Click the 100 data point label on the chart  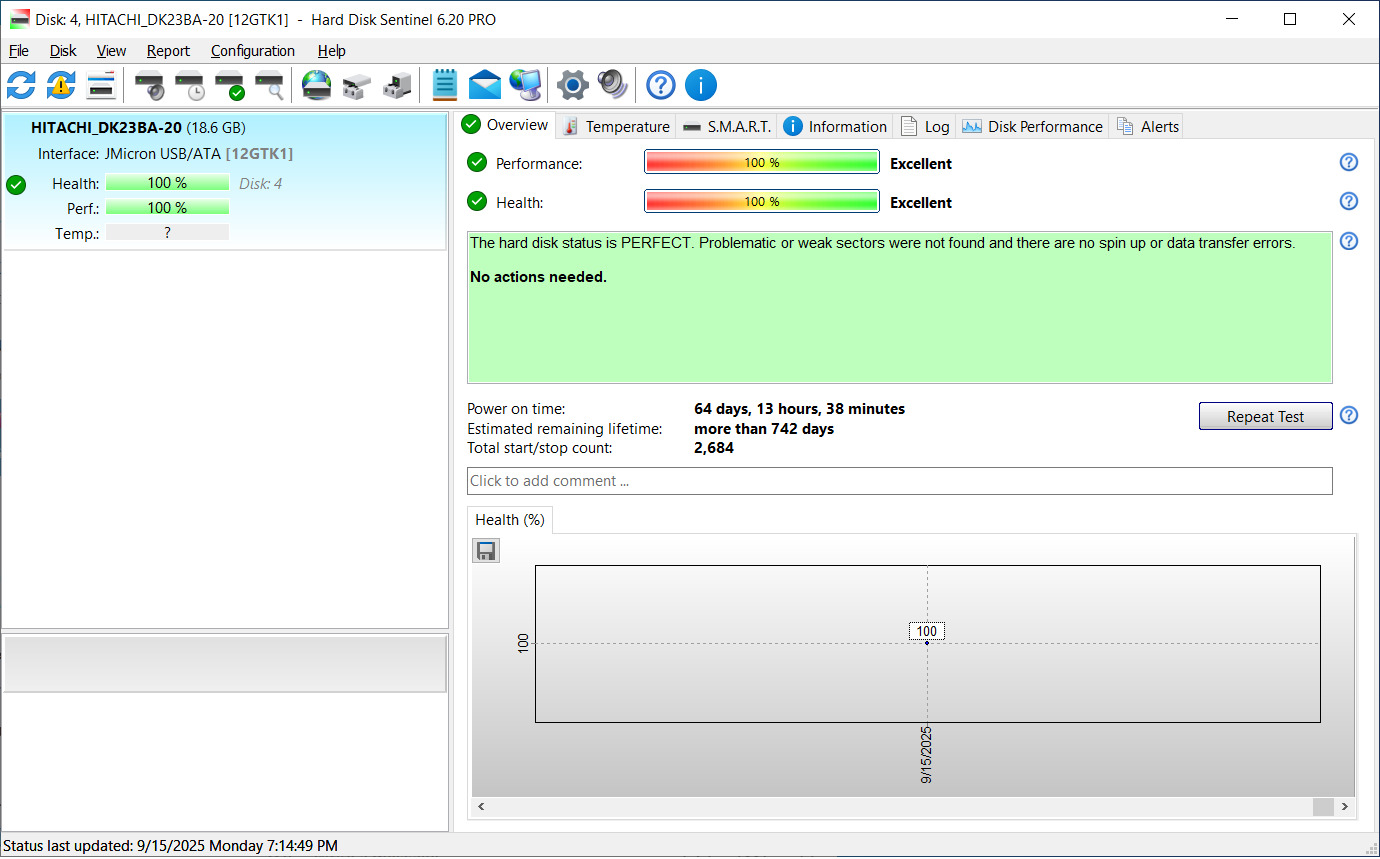(927, 631)
